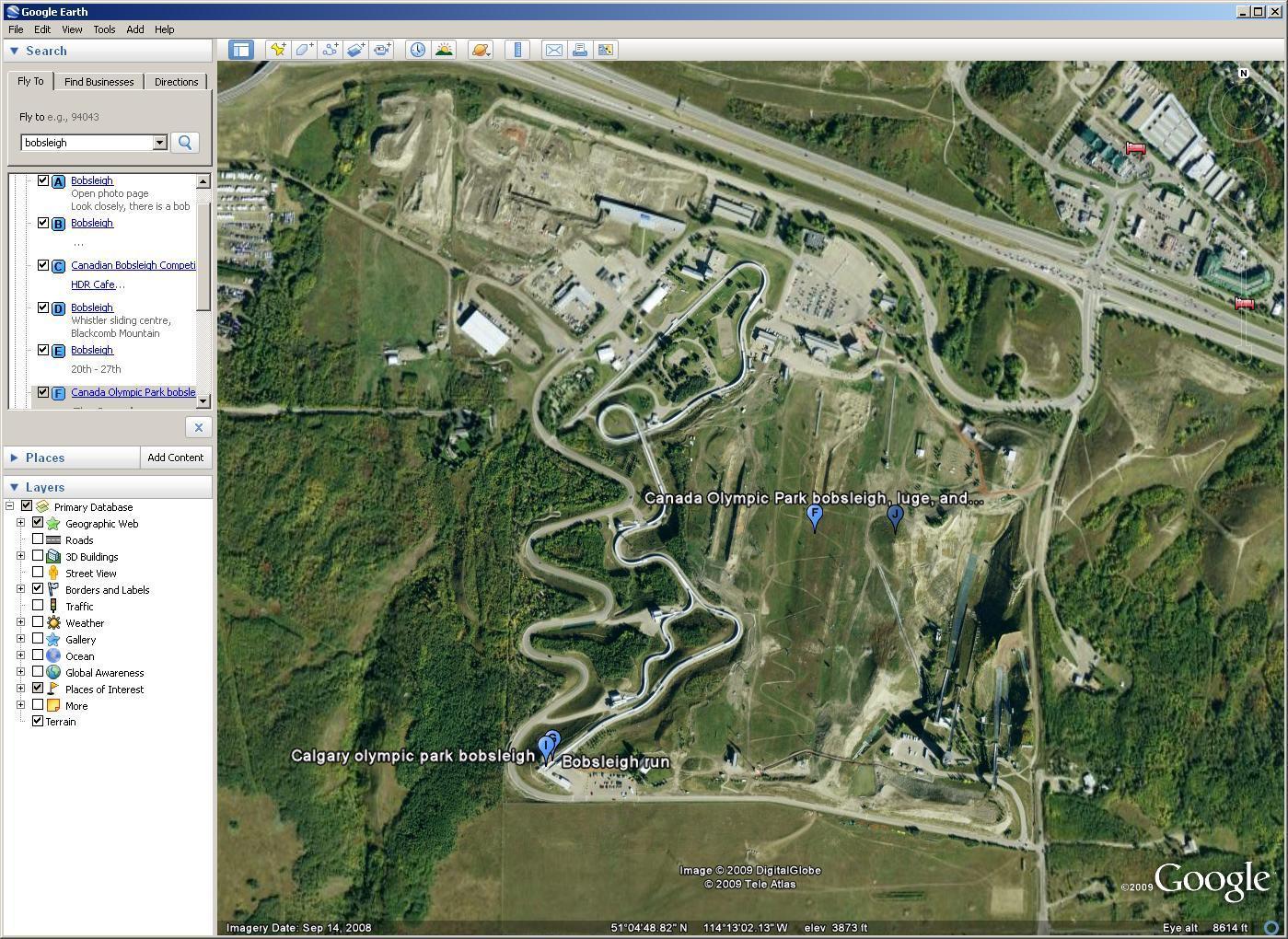The height and width of the screenshot is (939, 1288).
Task: Uncheck result D Bobsleigh checkbox
Action: coord(42,307)
